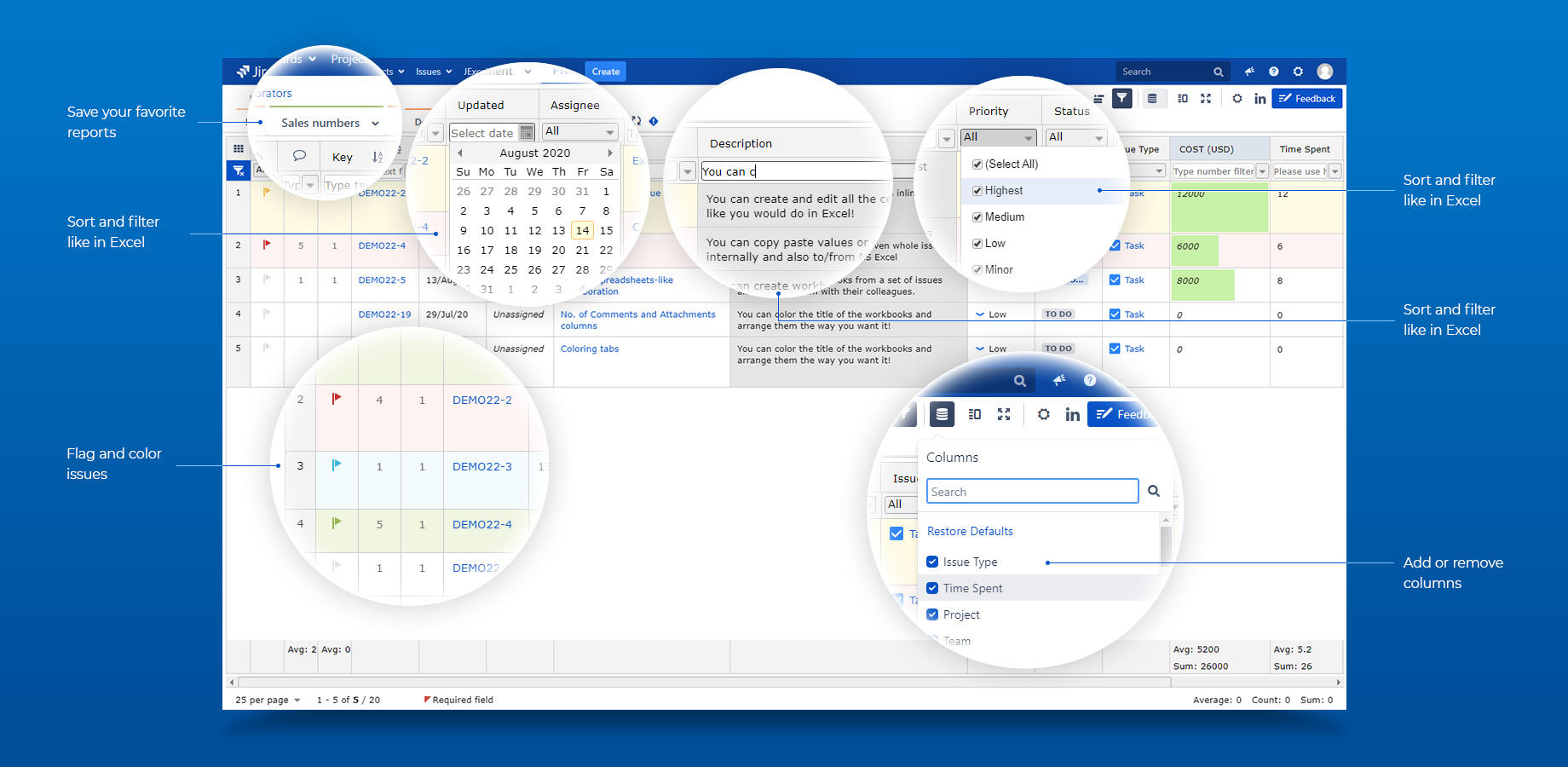Screen dimensions: 1568x767
Task: Open the sheet settings cog left of the LinkedIn icon in the main toolbar
Action: [x=1237, y=99]
